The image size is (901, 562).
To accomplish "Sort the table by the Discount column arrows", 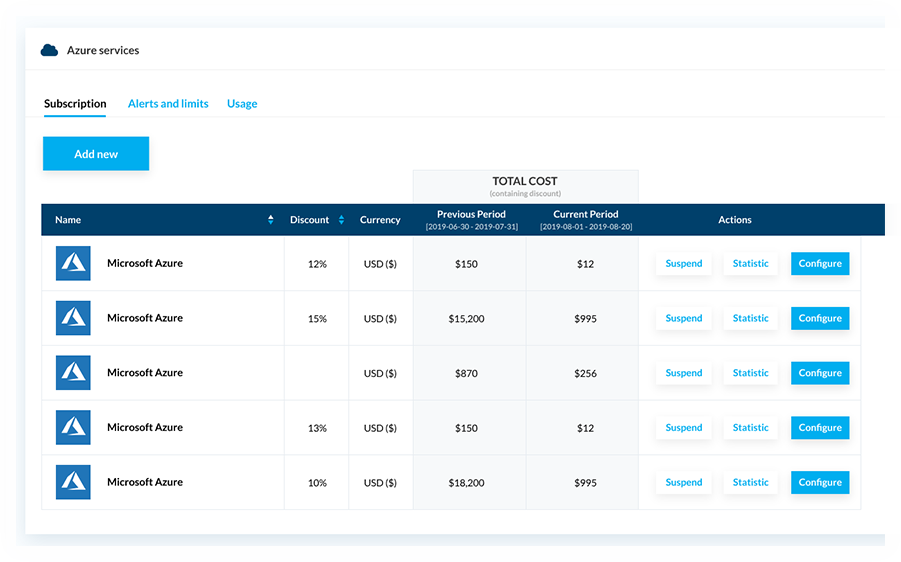I will pyautogui.click(x=341, y=220).
